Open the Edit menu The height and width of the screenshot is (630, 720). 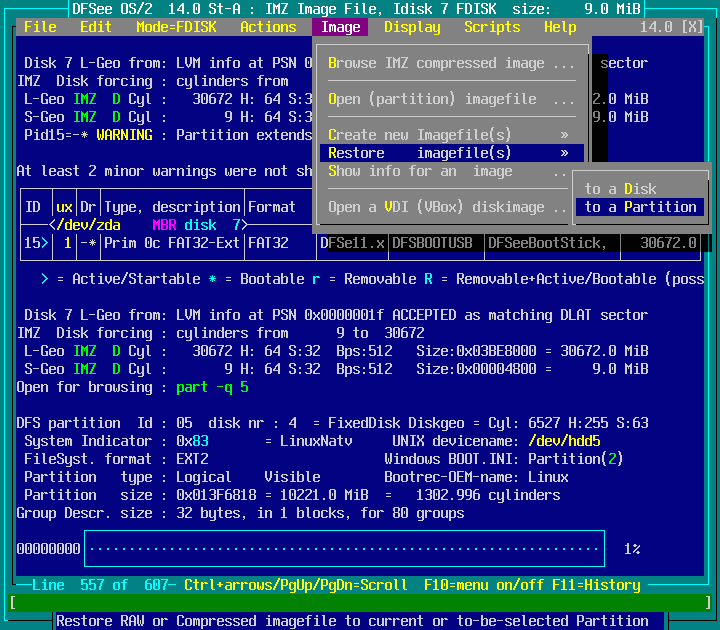click(x=96, y=27)
